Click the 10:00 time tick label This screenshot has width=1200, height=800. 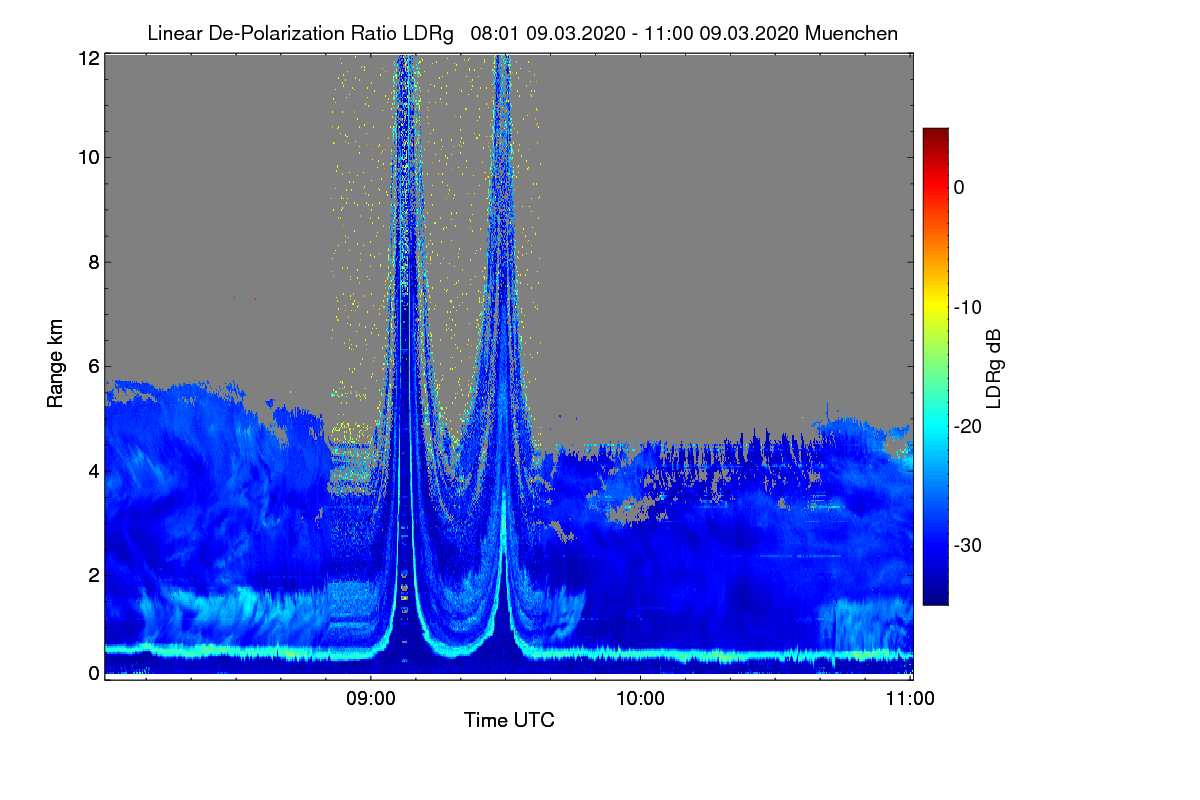(640, 699)
